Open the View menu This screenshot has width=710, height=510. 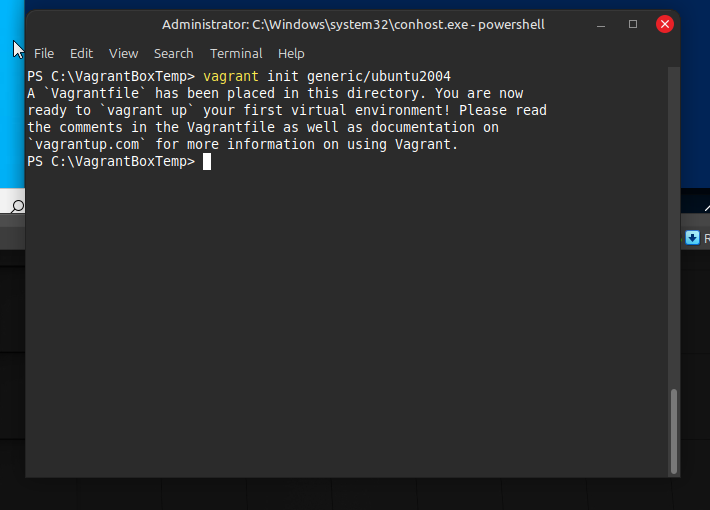coord(123,53)
